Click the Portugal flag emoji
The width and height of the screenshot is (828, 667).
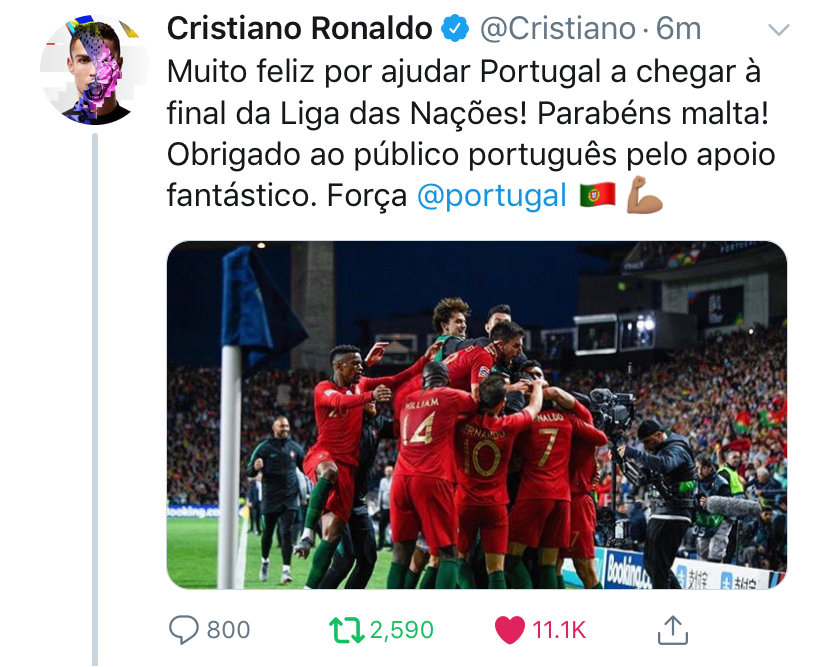pos(597,194)
